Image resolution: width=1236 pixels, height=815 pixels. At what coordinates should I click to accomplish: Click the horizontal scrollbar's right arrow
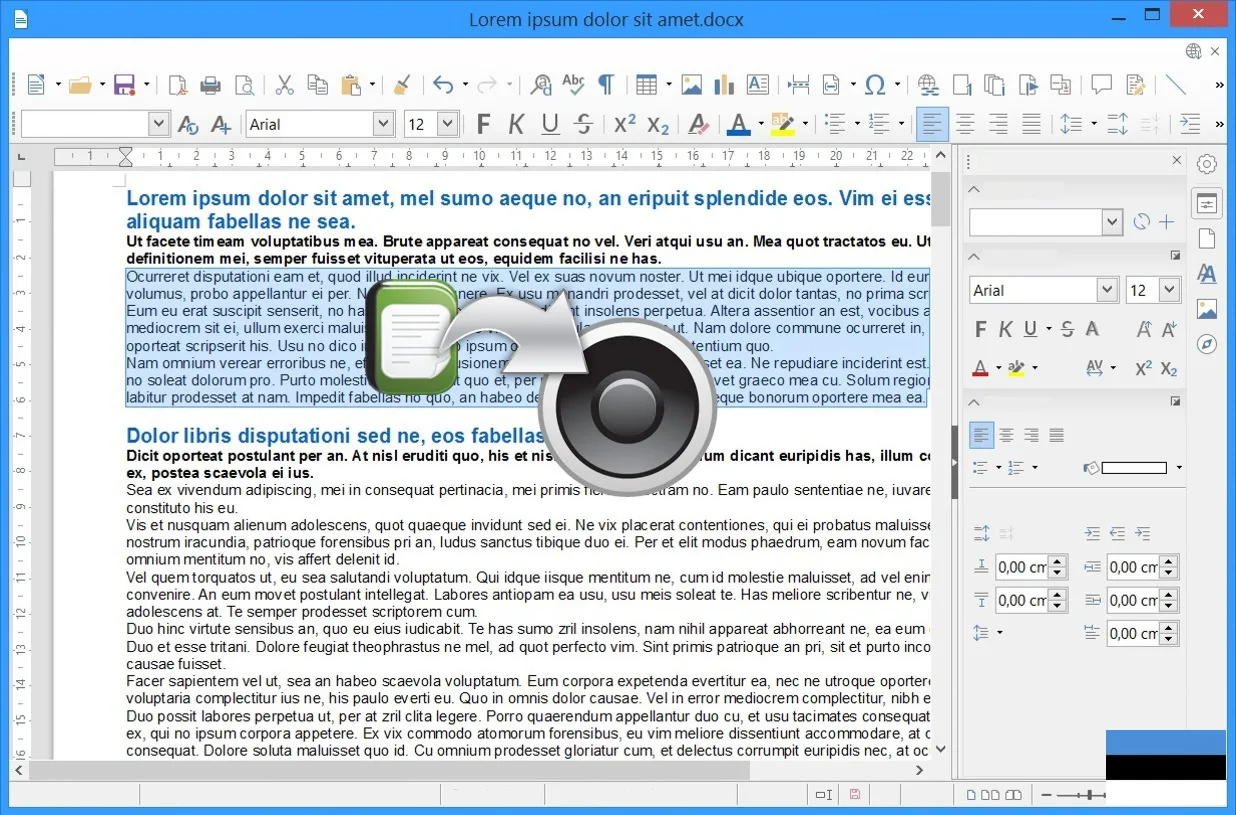(920, 770)
